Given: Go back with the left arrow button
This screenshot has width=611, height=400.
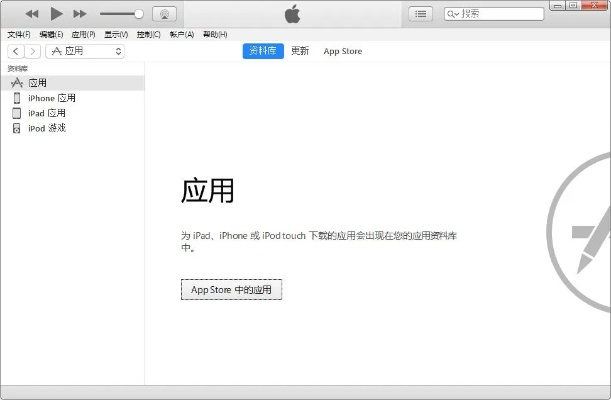Looking at the screenshot, I should click(x=16, y=51).
